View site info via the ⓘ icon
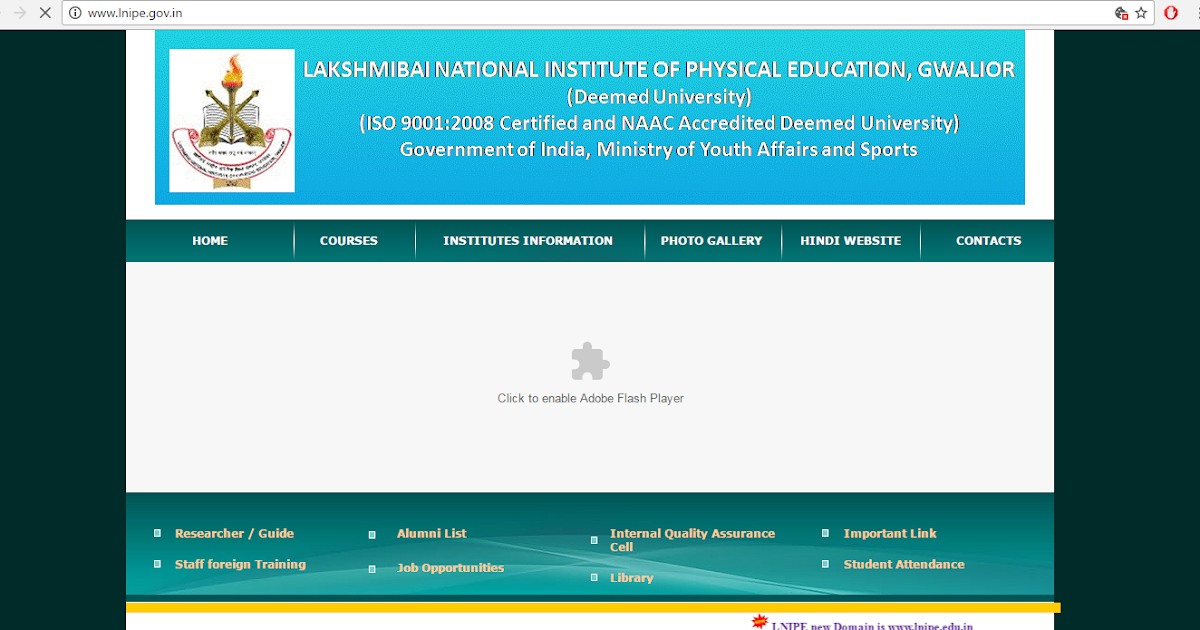1200x630 pixels. 75,13
